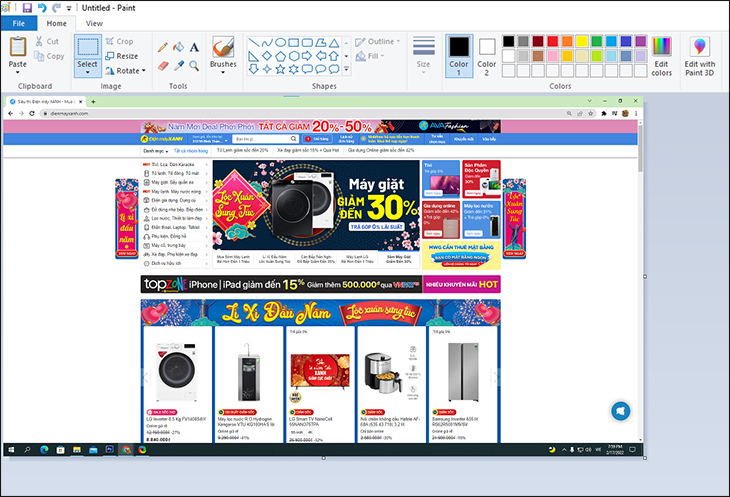Expand the Shapes gallery more arrow
Viewport: 730px width, 497px height.
click(x=346, y=69)
